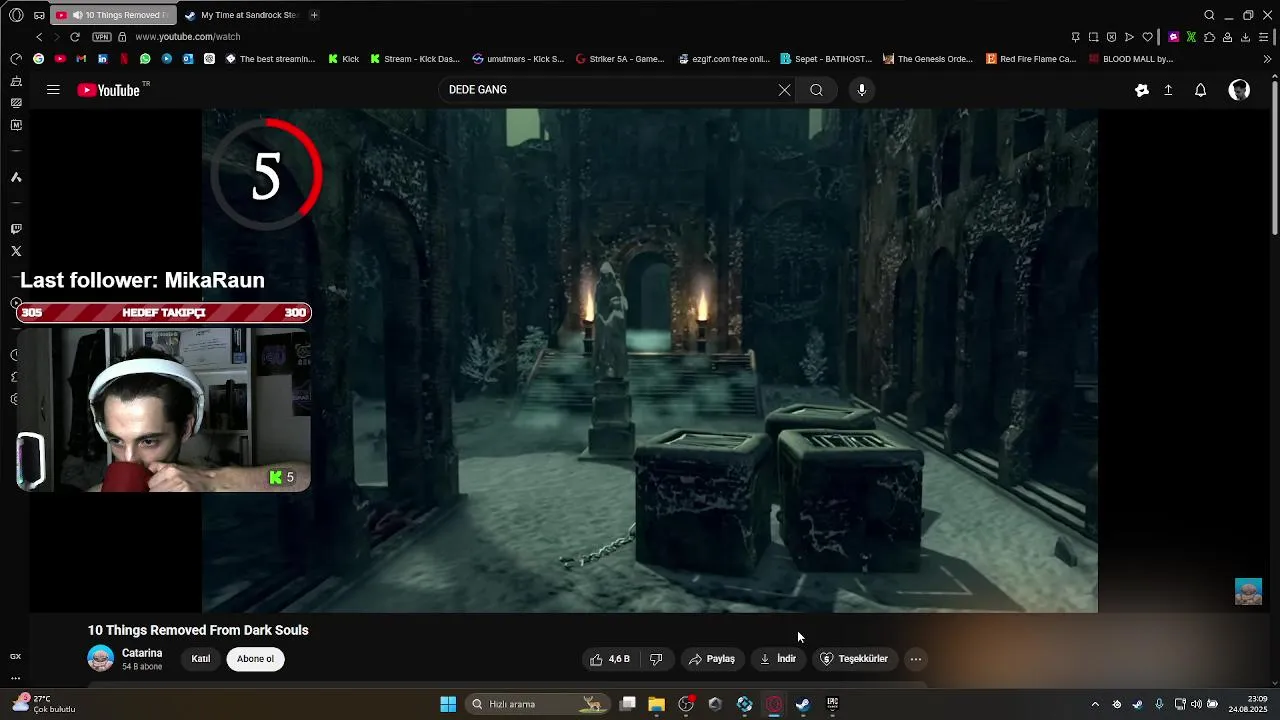
Task: Take a snapshot with the toolbar icon
Action: coord(1093,37)
